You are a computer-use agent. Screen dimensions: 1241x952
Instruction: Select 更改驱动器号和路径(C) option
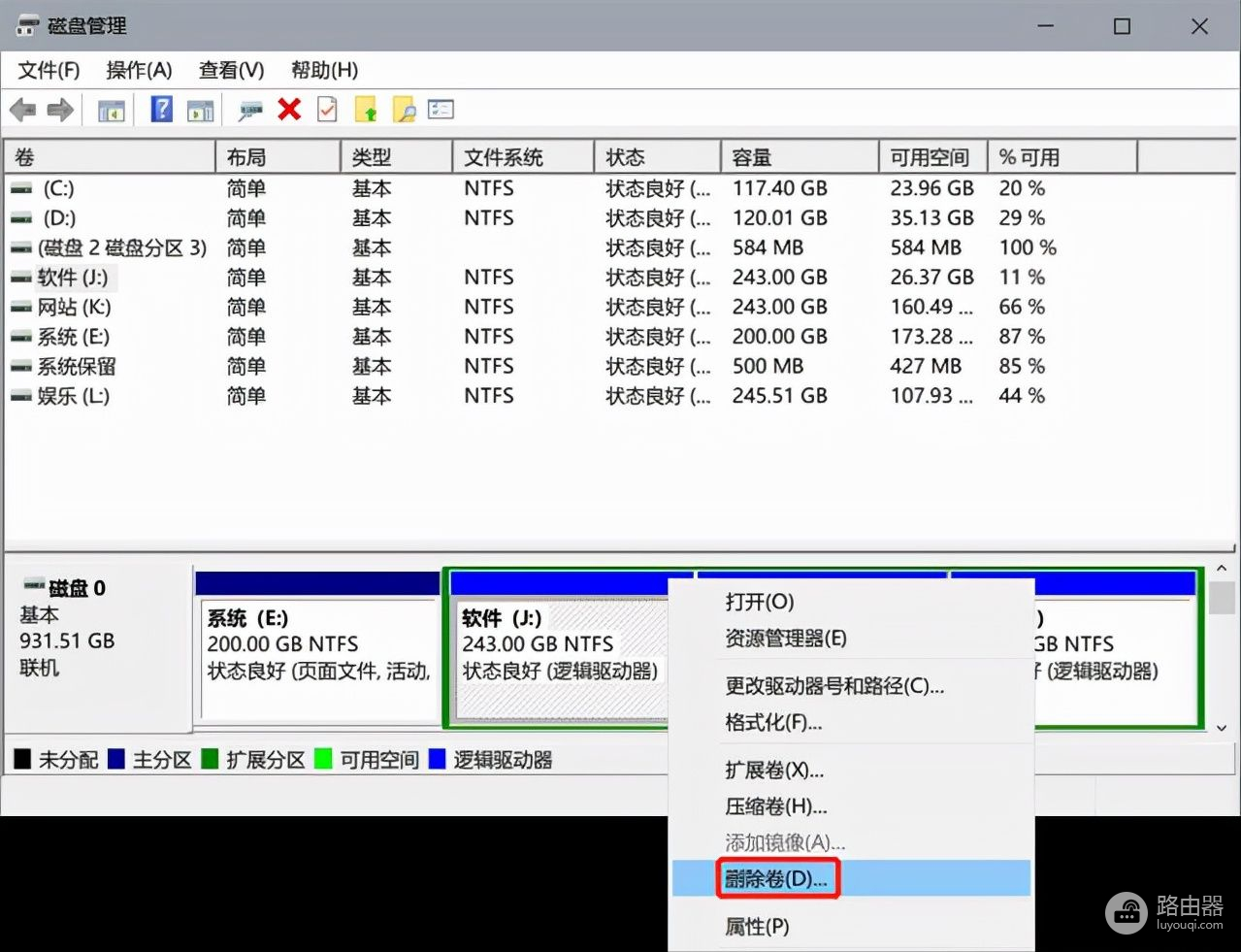834,686
